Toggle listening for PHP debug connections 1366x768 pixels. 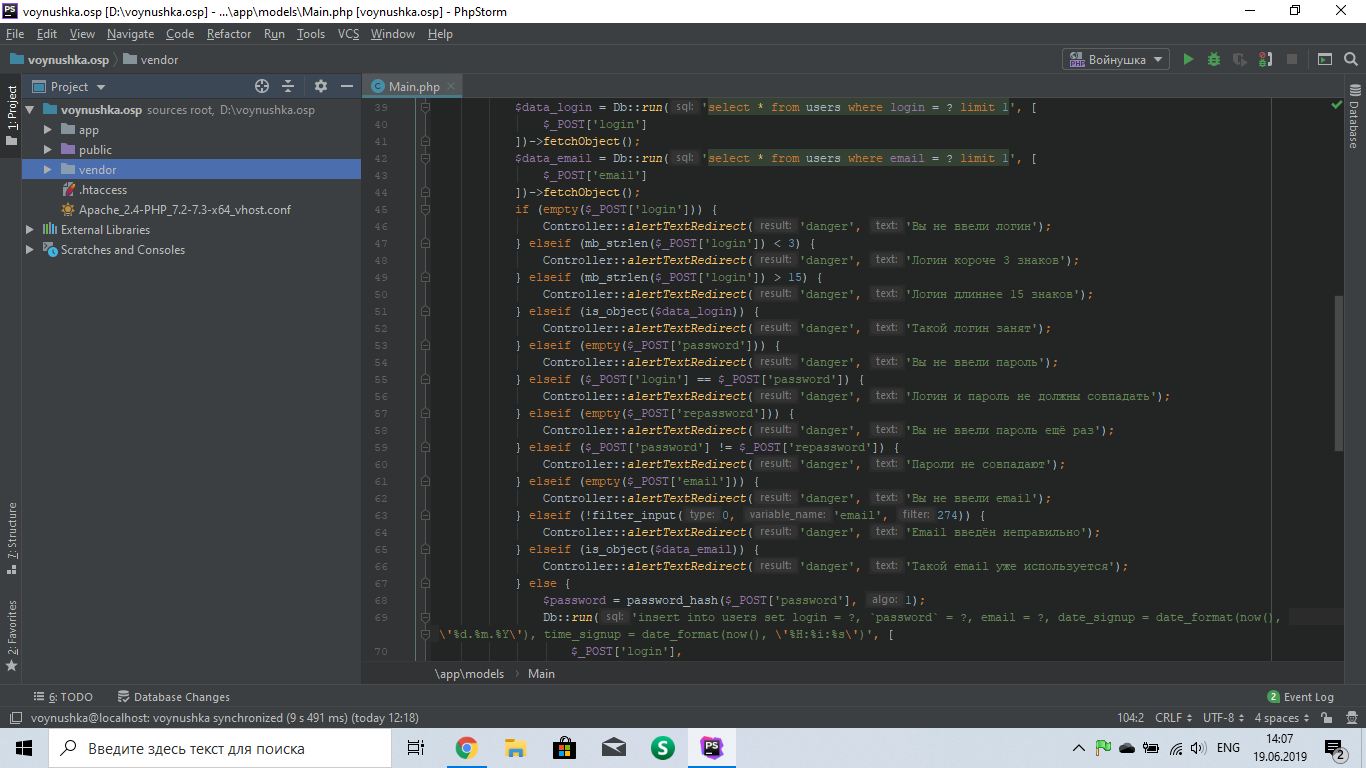coord(1265,60)
